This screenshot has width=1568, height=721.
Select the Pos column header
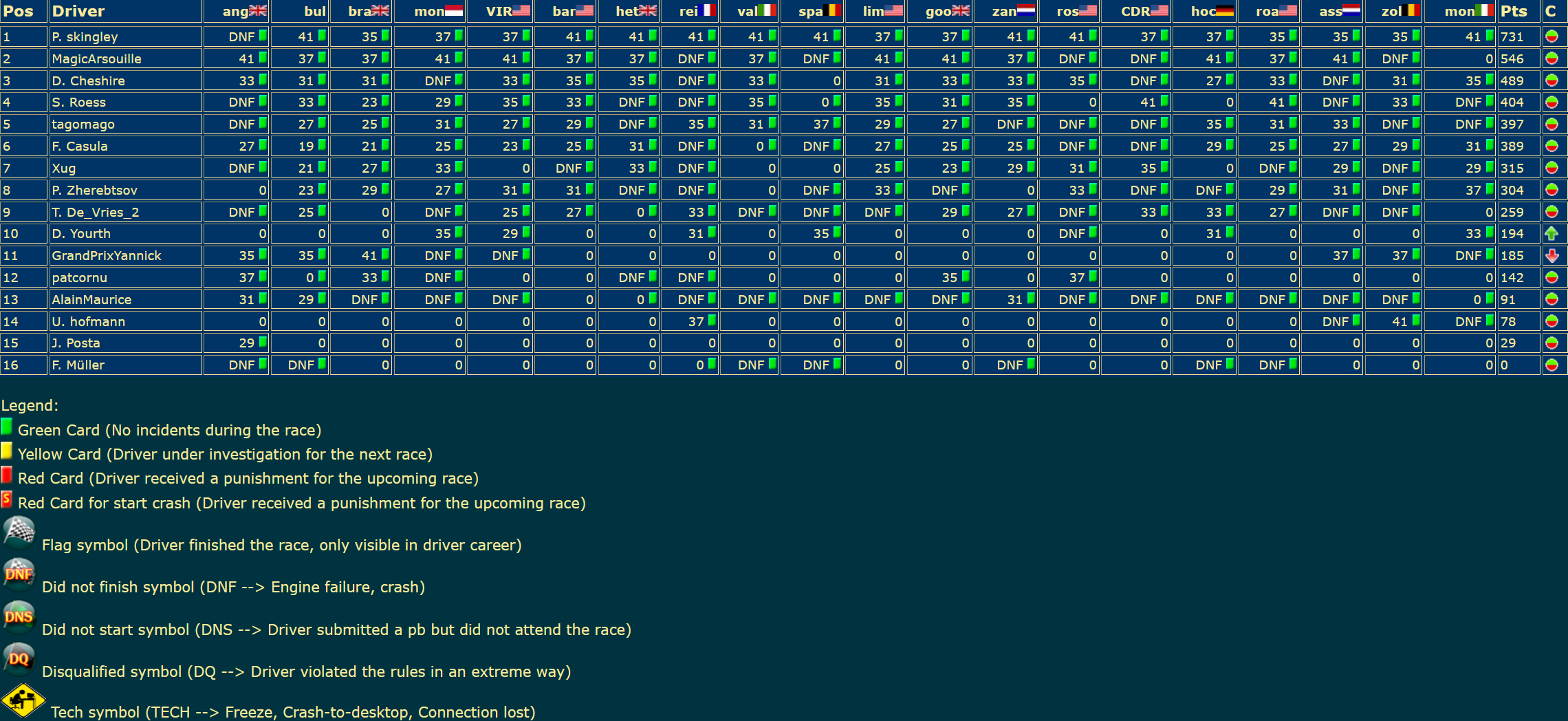pyautogui.click(x=19, y=11)
